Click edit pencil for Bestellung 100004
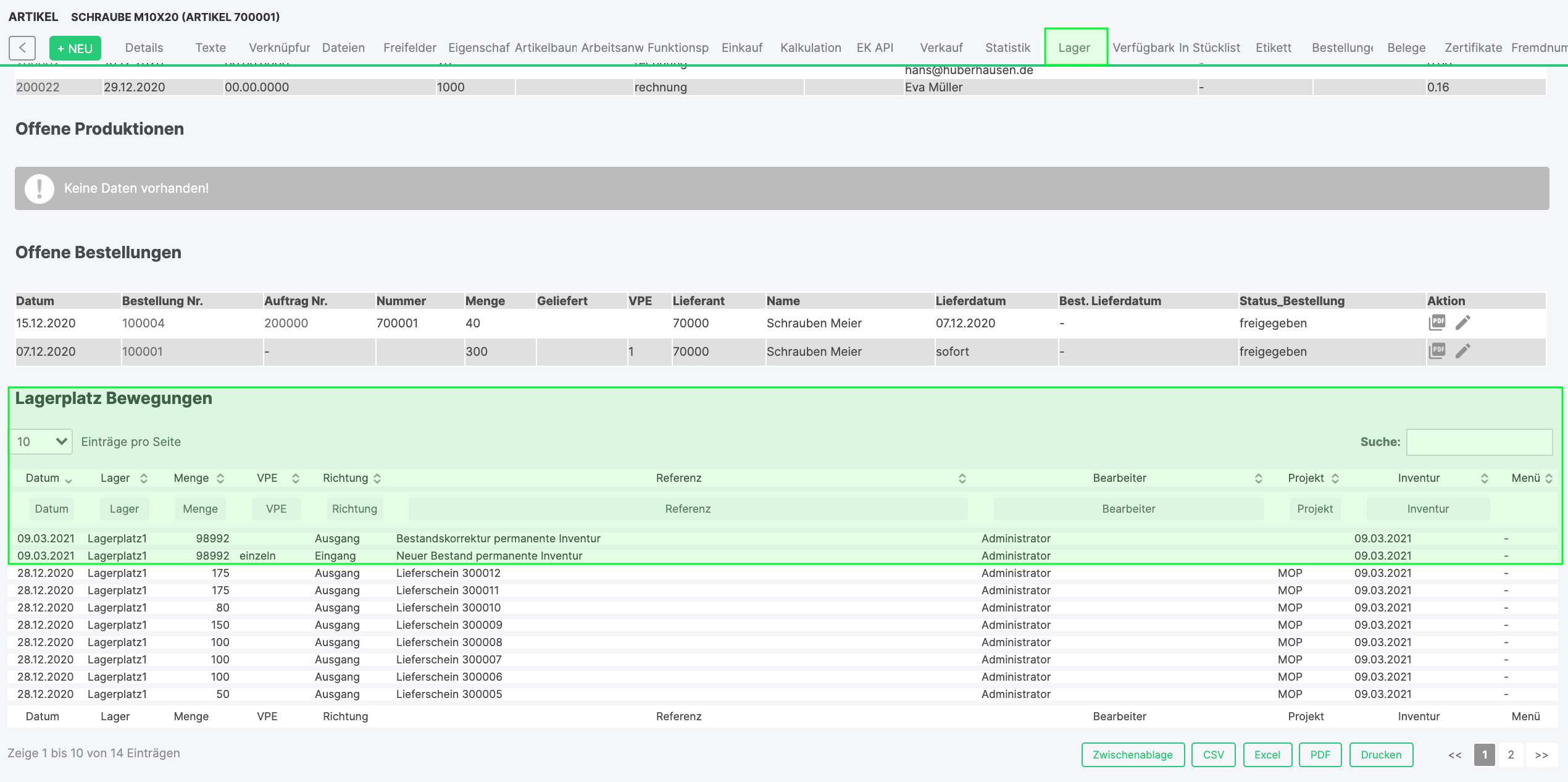 tap(1463, 322)
